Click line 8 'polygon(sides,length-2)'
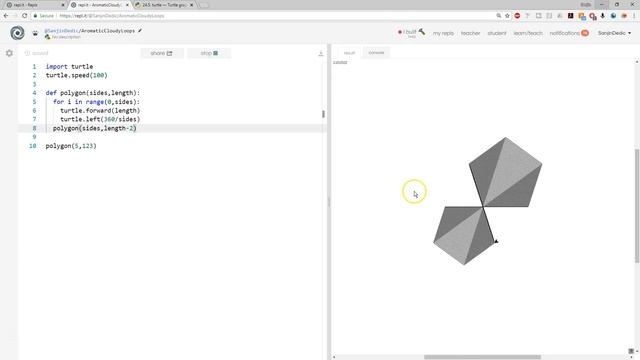The height and width of the screenshot is (360, 640). point(94,128)
